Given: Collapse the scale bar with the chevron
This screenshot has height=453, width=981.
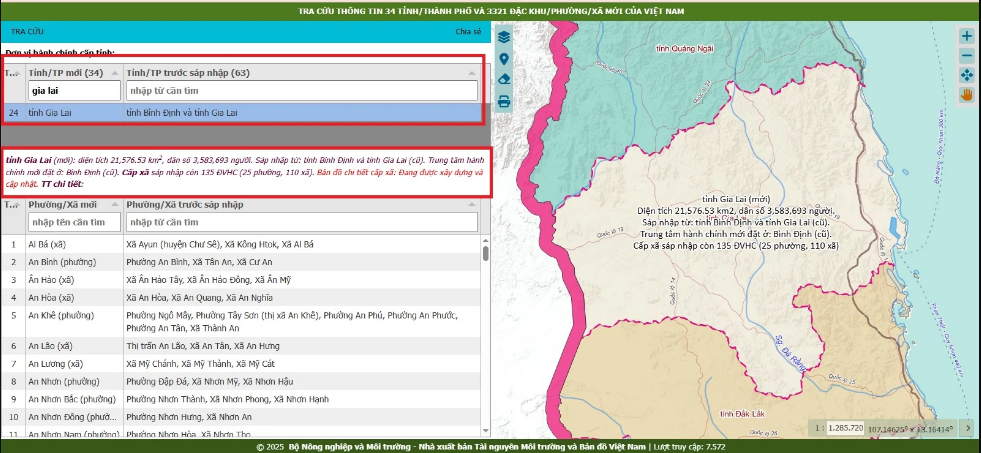Looking at the screenshot, I should click(x=968, y=428).
